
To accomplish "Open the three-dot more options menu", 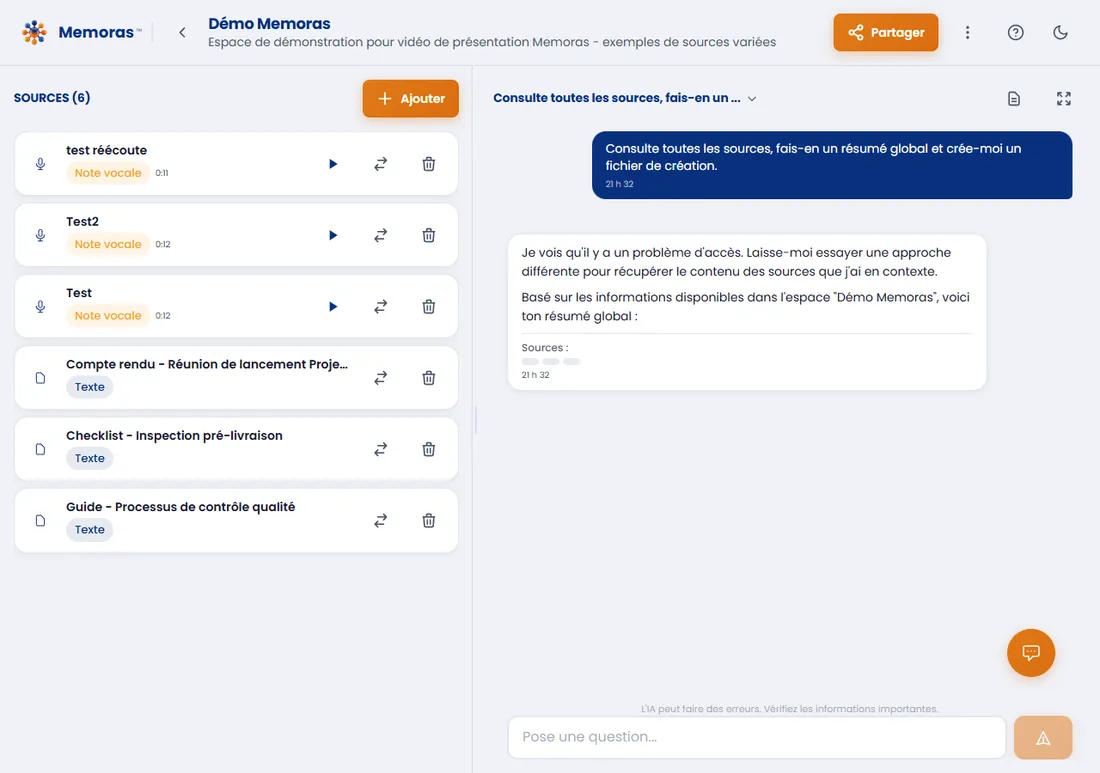I will [x=967, y=32].
